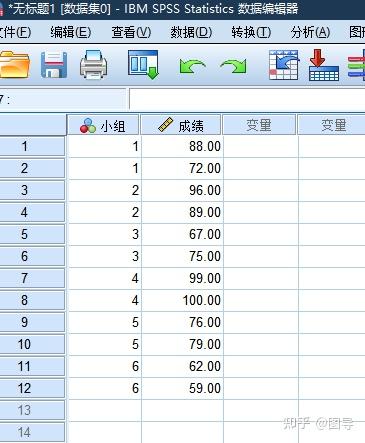Save the dataset with the floppy disk icon
Viewport: 365px width, 443px height.
[x=54, y=65]
